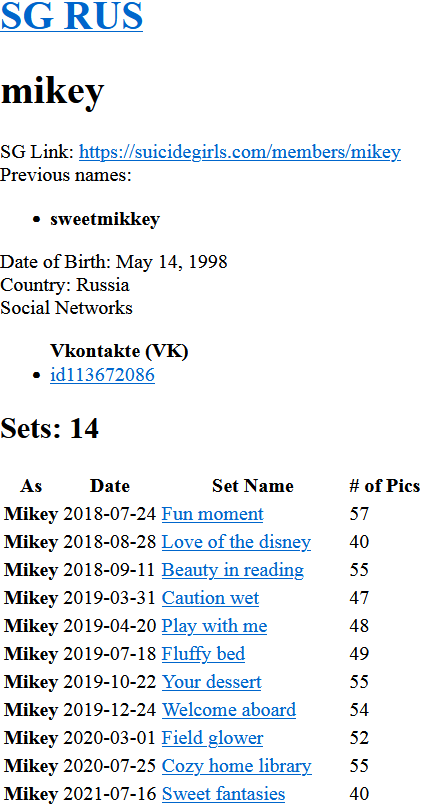Open the Fluffy bed set
This screenshot has height=807, width=421.
(203, 654)
